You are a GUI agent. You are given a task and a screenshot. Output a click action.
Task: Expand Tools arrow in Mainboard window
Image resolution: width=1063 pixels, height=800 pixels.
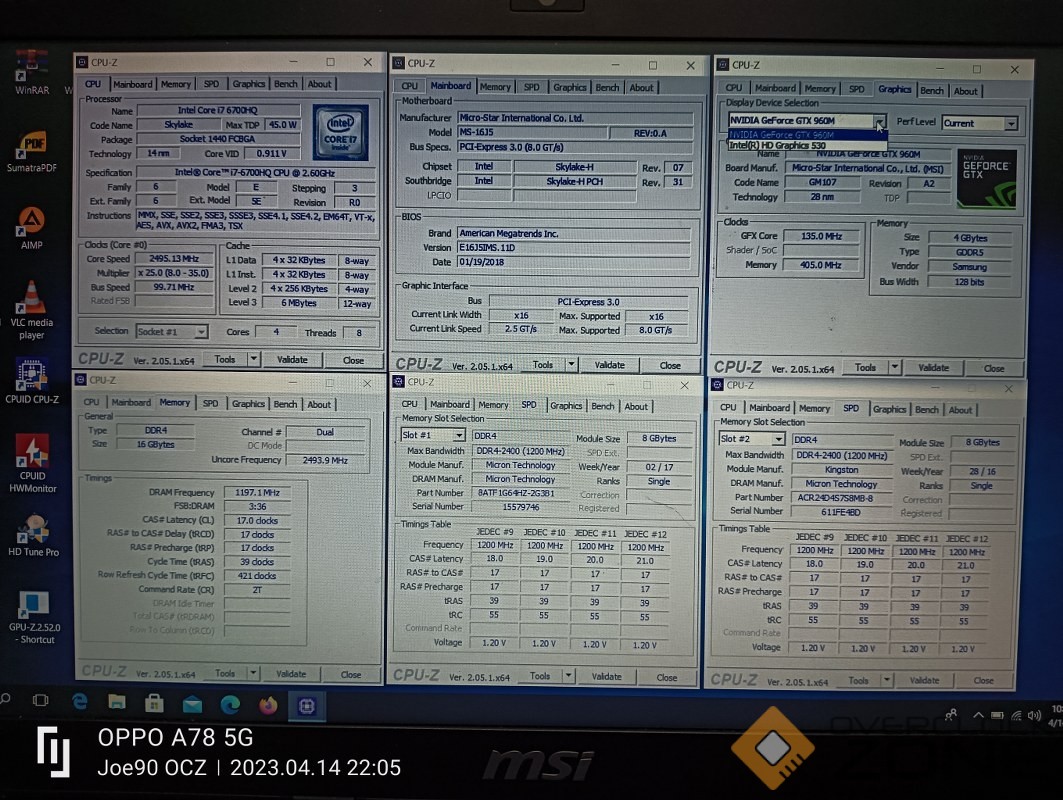pyautogui.click(x=571, y=365)
